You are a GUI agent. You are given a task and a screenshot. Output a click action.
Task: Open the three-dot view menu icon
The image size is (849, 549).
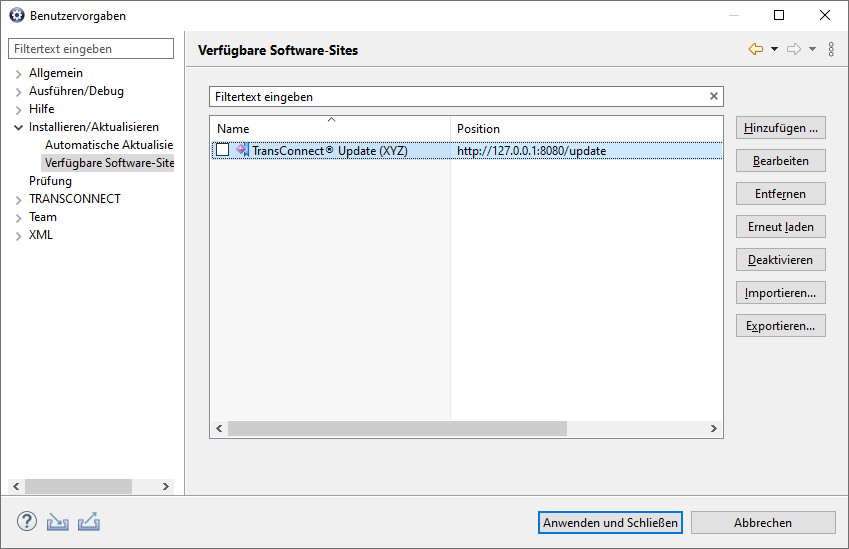pyautogui.click(x=831, y=49)
